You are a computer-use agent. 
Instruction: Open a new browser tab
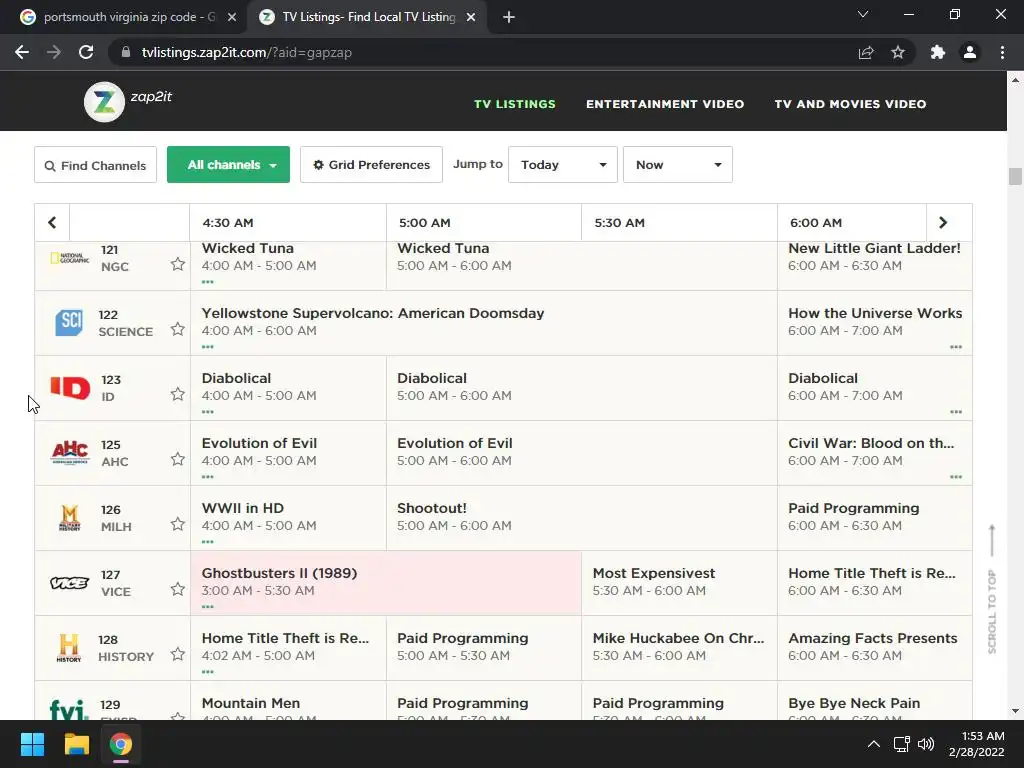pos(509,17)
